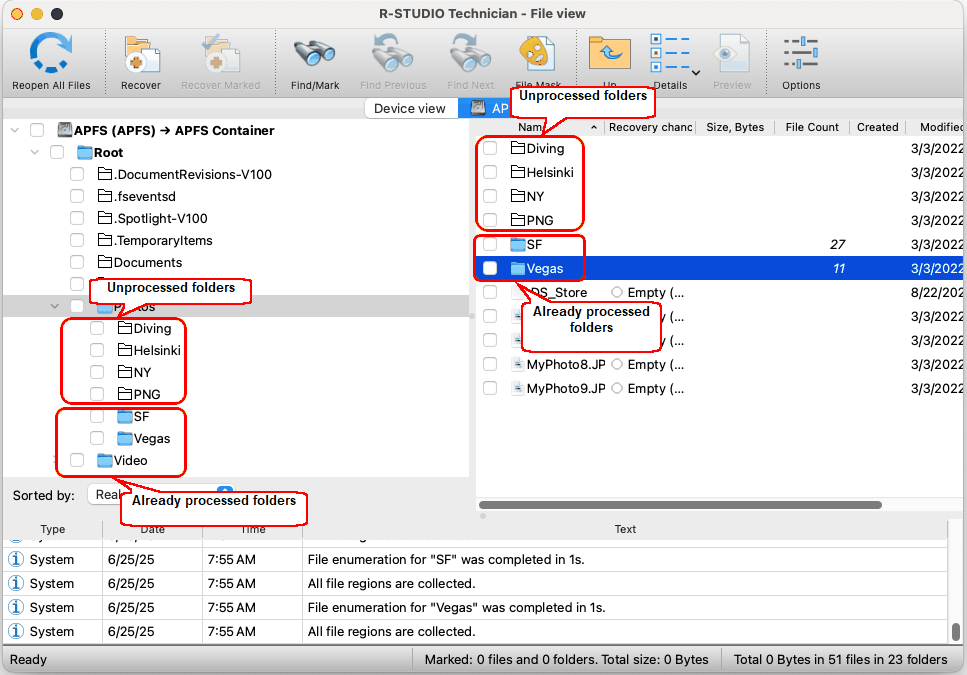Mark the .Spotlight-V100 folder checkbox

[x=77, y=218]
